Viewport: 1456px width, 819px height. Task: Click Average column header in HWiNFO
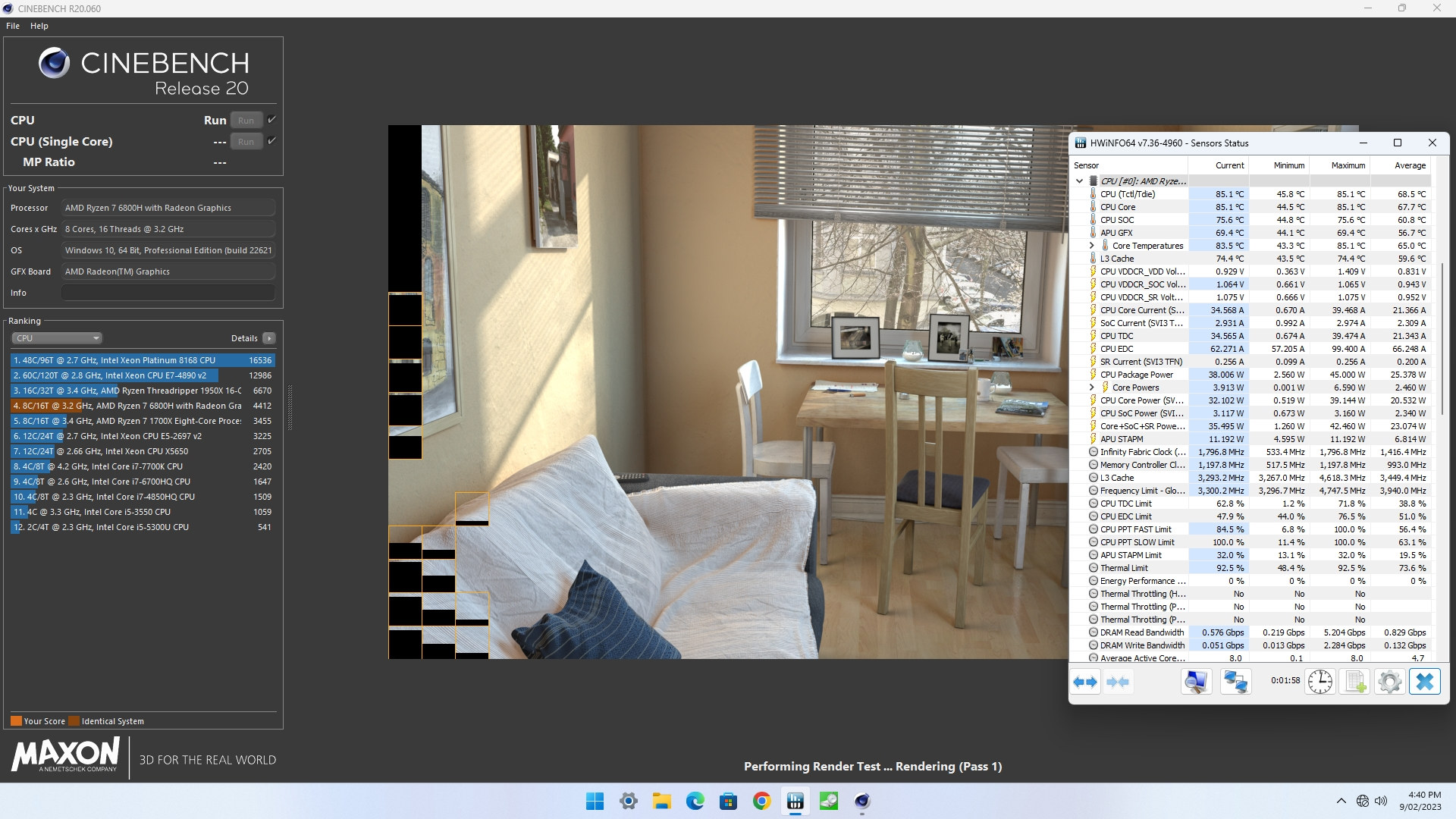[1401, 165]
